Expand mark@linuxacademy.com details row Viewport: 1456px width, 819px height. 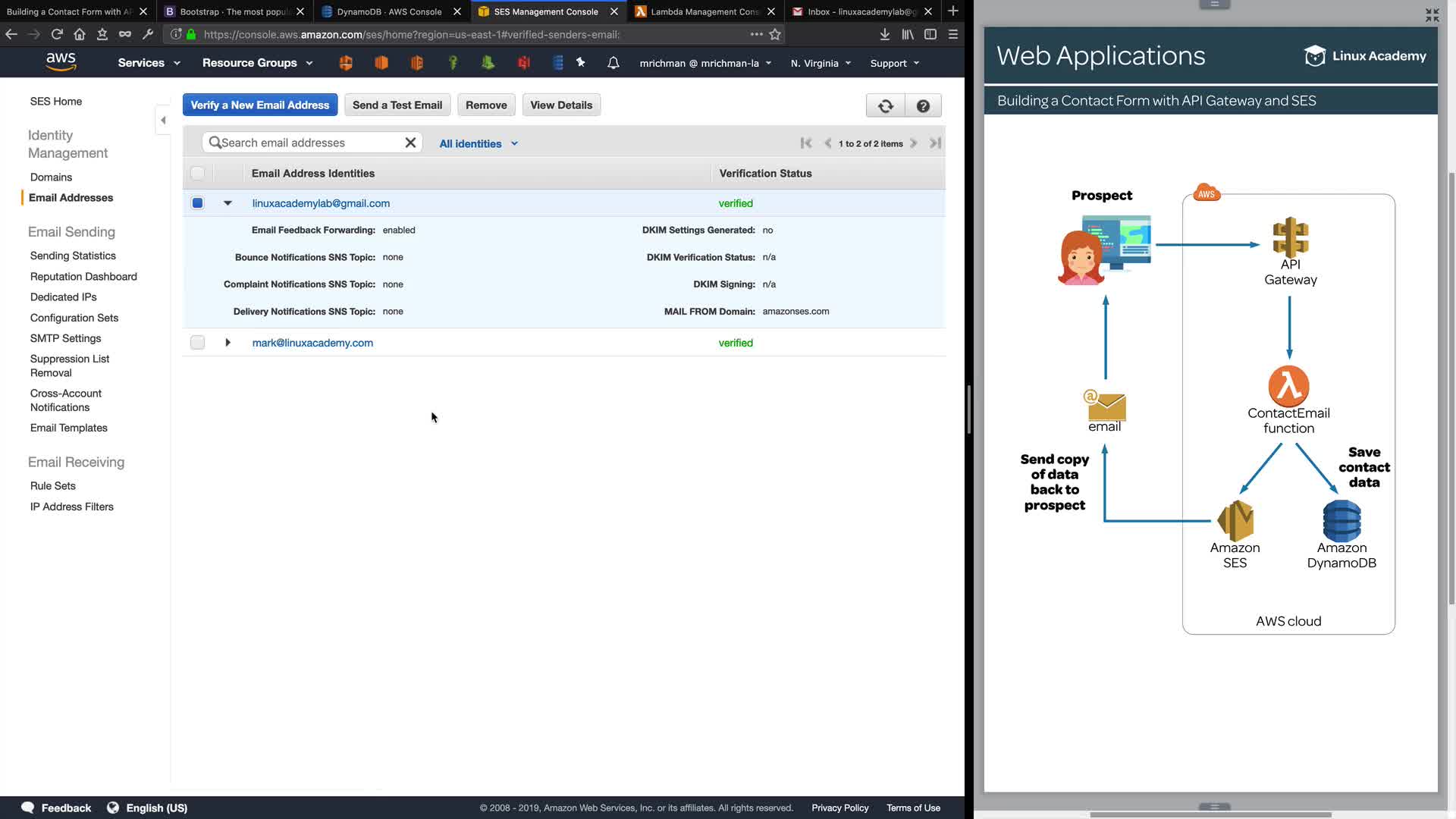pyautogui.click(x=227, y=343)
